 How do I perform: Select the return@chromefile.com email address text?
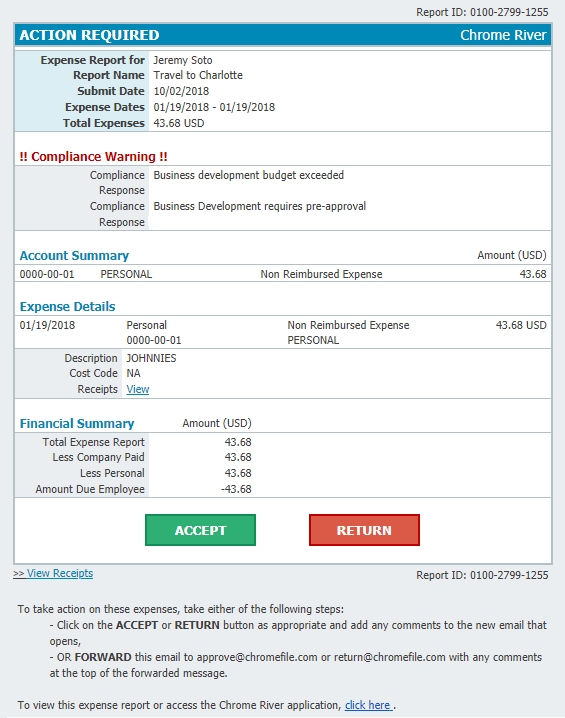pos(390,657)
